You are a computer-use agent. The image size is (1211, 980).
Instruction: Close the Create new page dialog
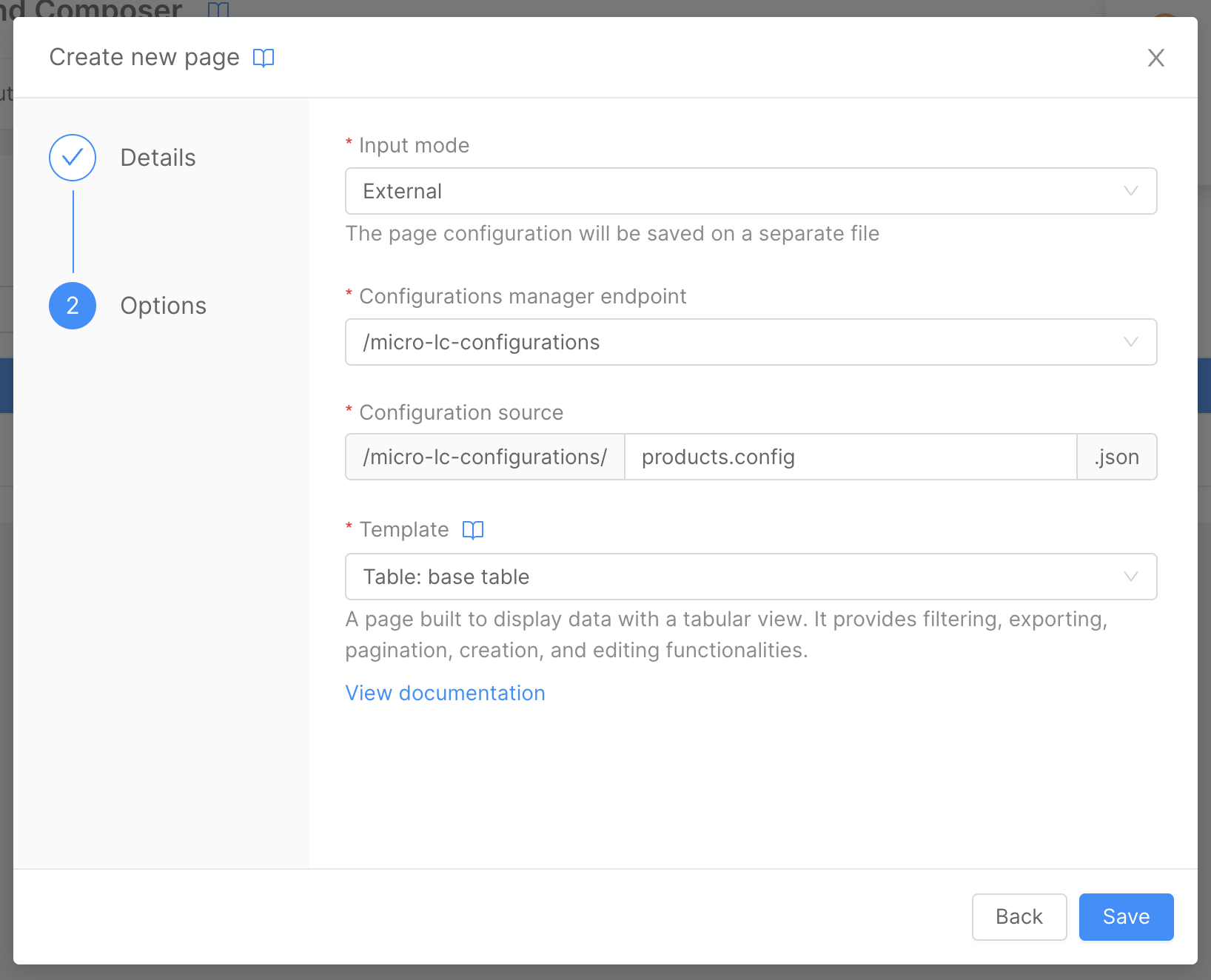point(1155,58)
